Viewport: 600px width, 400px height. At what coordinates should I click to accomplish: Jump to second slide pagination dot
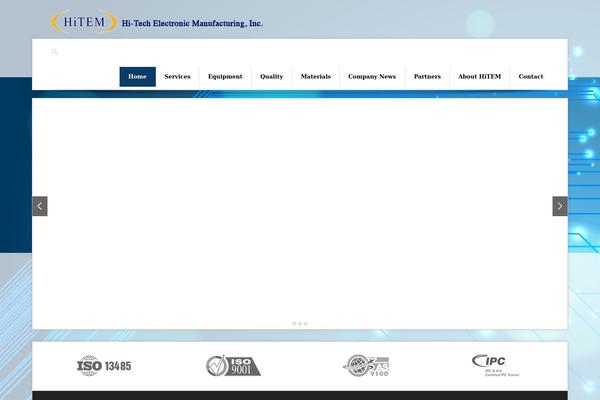pyautogui.click(x=300, y=324)
